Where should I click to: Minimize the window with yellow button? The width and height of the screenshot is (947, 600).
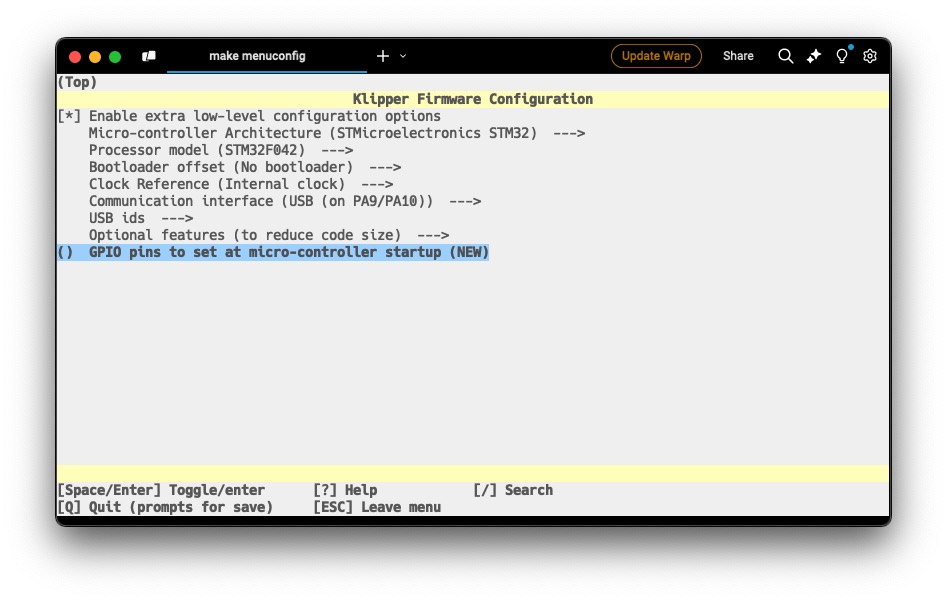pyautogui.click(x=95, y=57)
